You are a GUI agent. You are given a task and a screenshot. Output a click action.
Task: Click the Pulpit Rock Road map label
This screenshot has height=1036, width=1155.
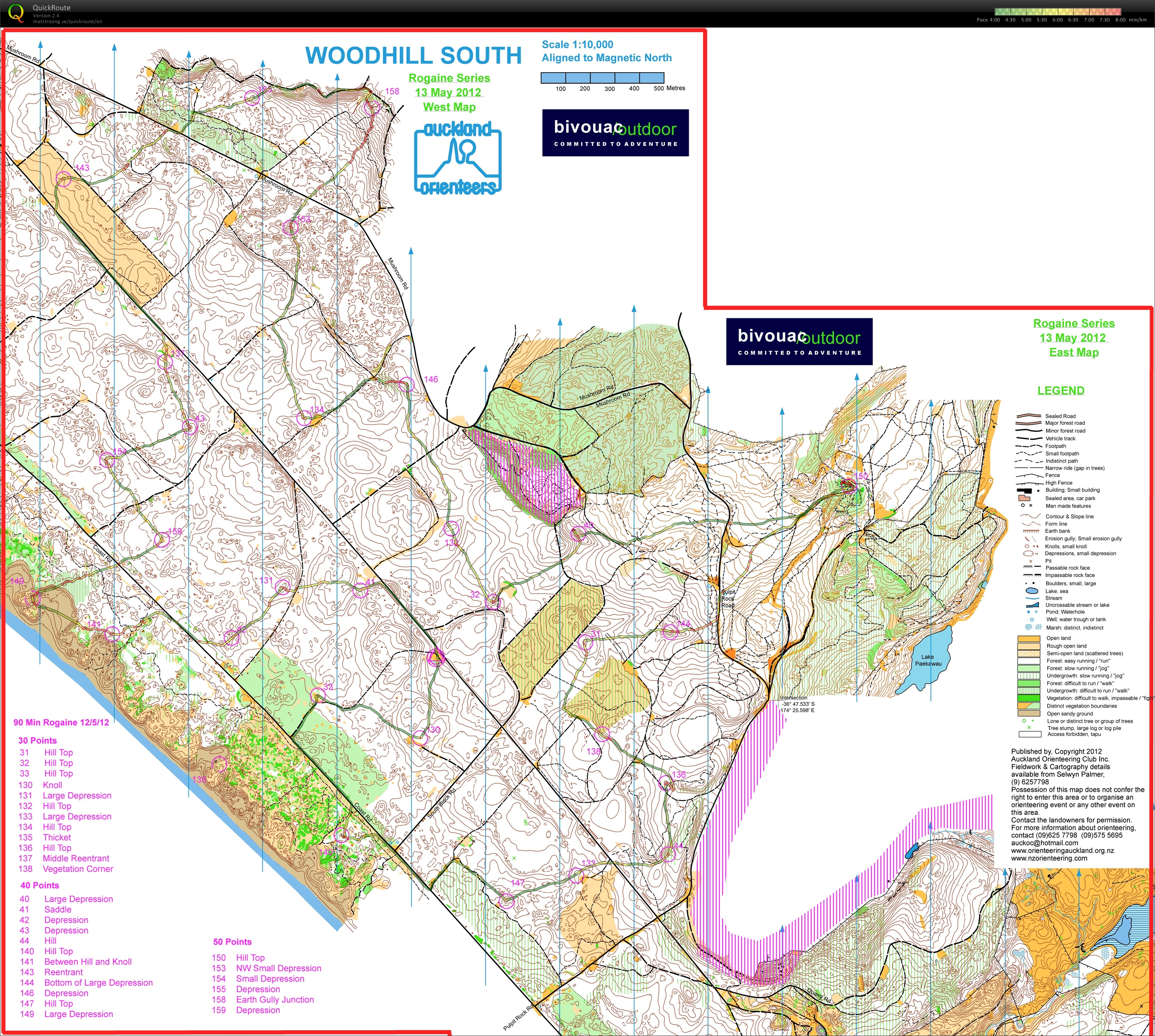coord(728,599)
